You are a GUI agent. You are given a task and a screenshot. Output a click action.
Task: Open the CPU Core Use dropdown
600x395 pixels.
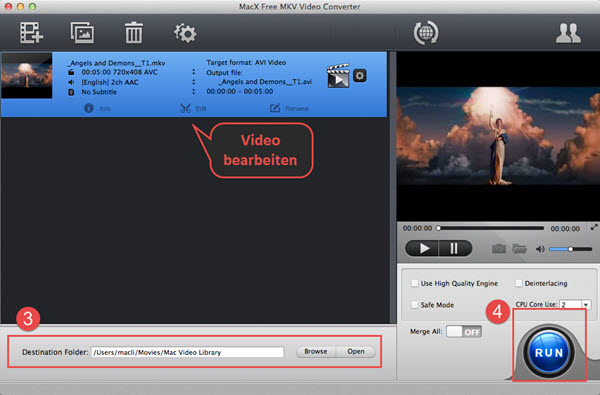[586, 305]
